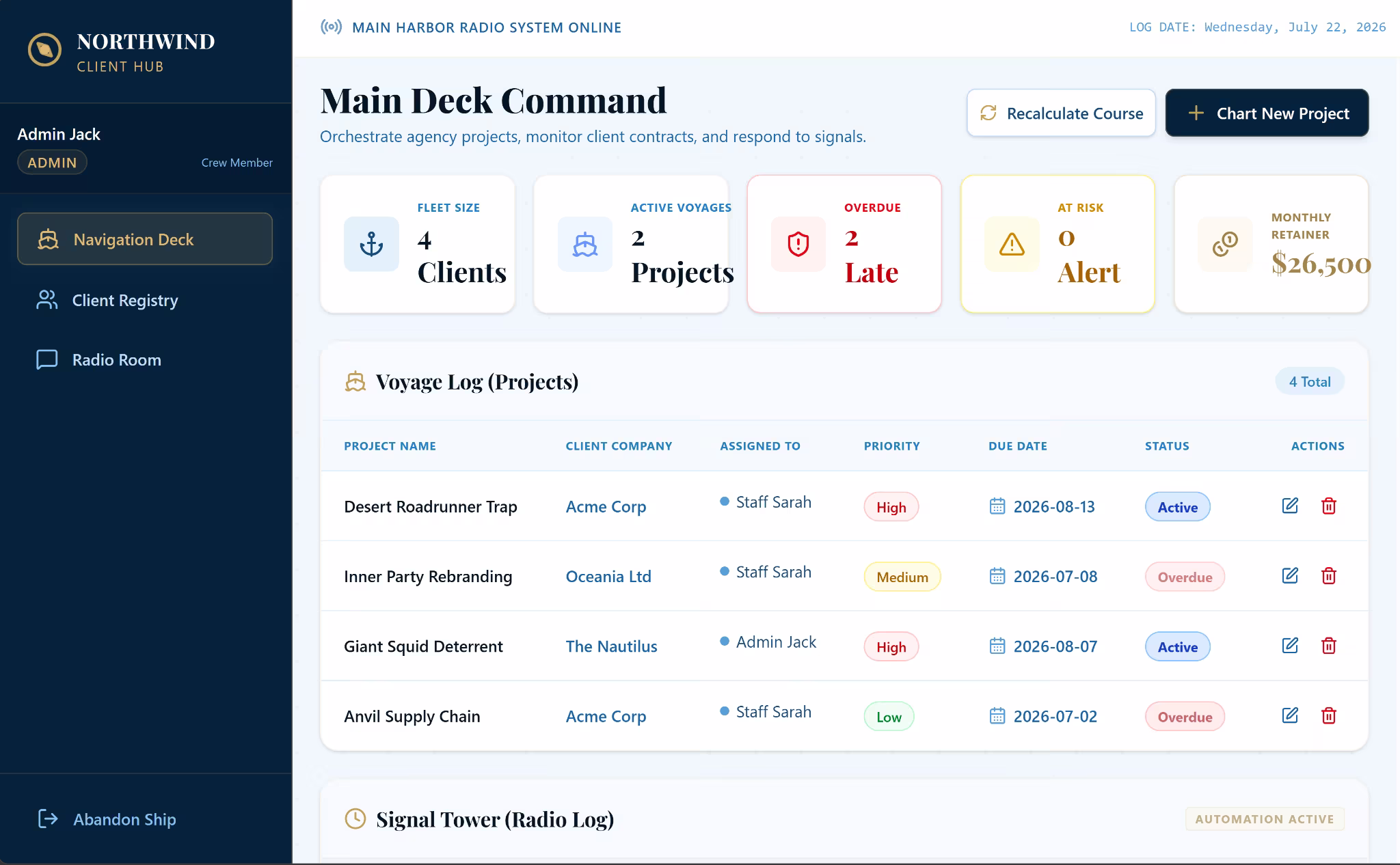
Task: Click Overdue status of Inner Party Rebranding
Action: click(x=1185, y=577)
